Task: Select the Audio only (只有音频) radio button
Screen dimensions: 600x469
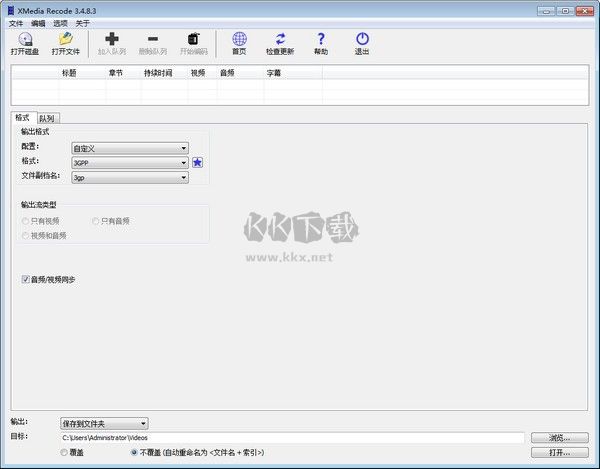Action: pyautogui.click(x=96, y=221)
